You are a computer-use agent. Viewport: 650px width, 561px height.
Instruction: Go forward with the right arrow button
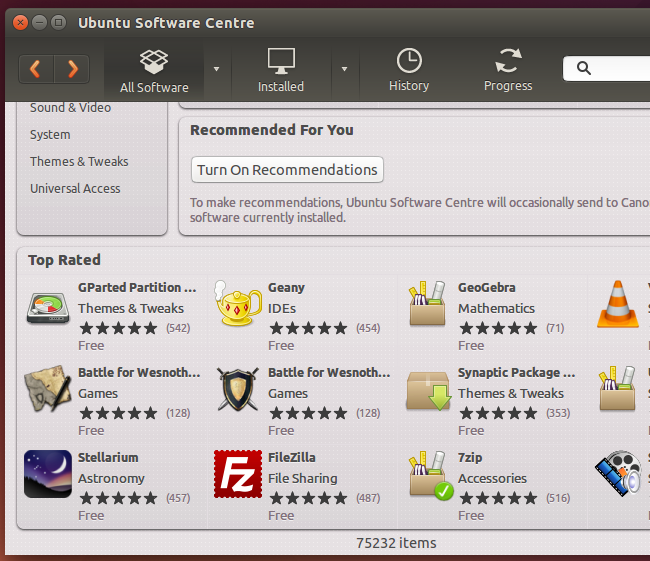tap(72, 69)
